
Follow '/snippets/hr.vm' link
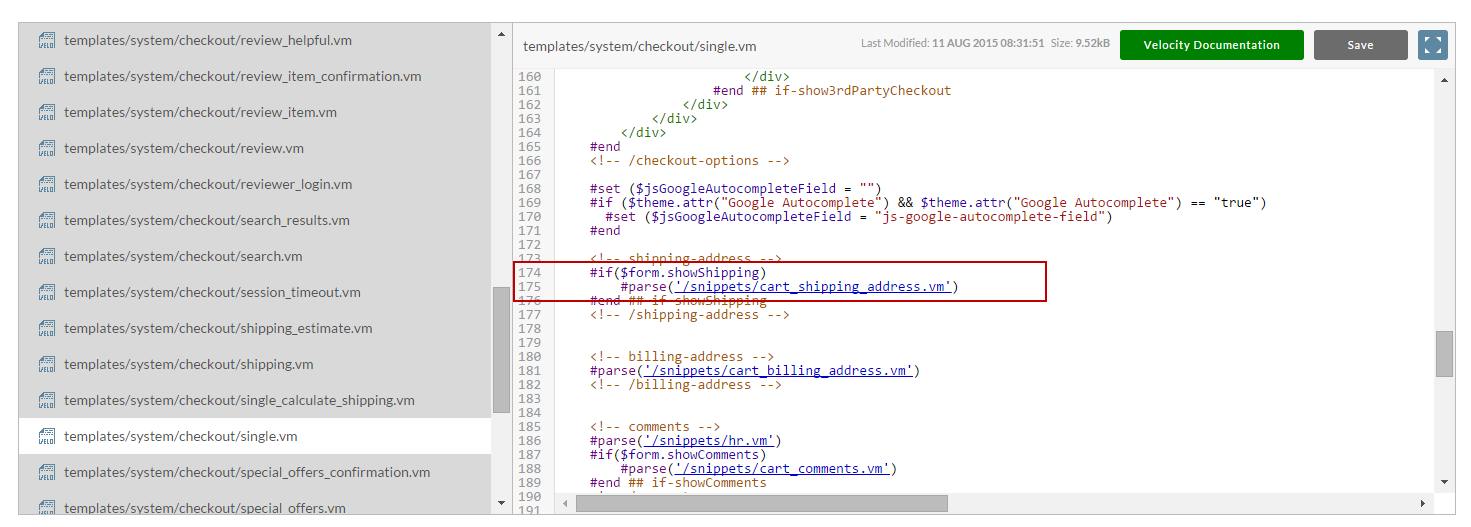[708, 441]
